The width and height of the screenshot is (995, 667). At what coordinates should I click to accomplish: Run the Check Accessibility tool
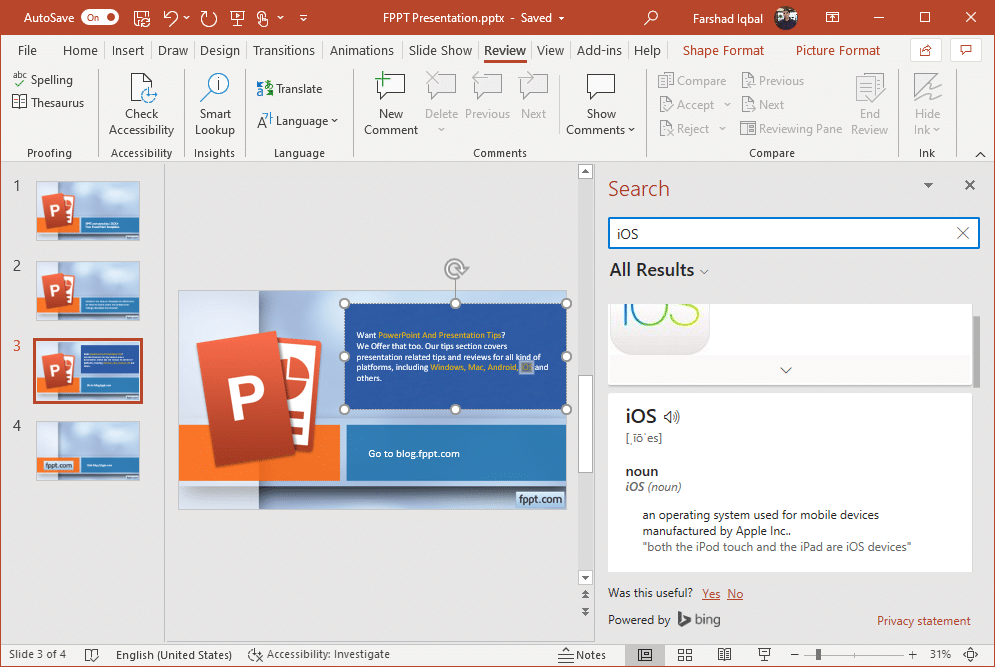(x=141, y=104)
